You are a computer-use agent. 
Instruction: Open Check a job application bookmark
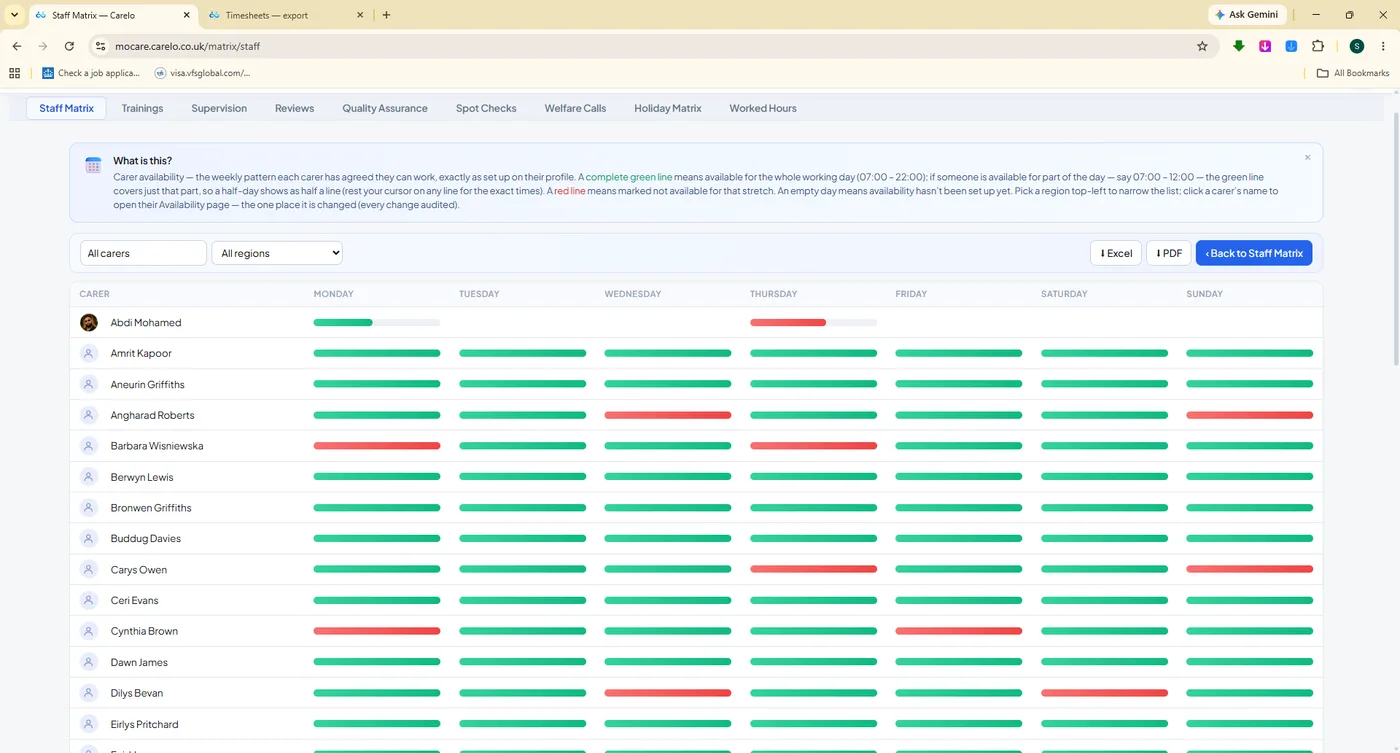(91, 73)
